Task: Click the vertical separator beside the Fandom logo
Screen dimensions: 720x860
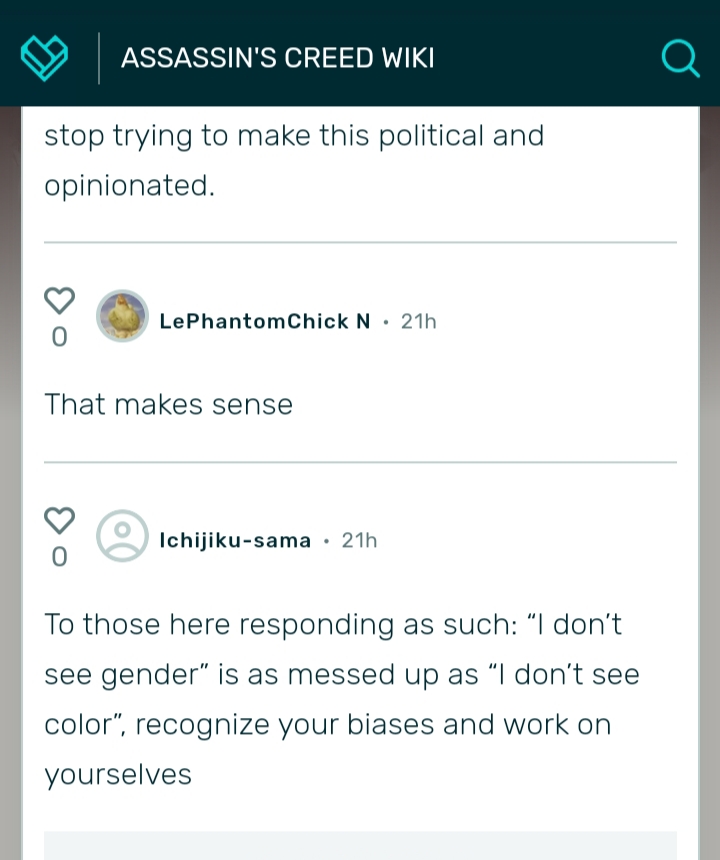Action: (99, 57)
